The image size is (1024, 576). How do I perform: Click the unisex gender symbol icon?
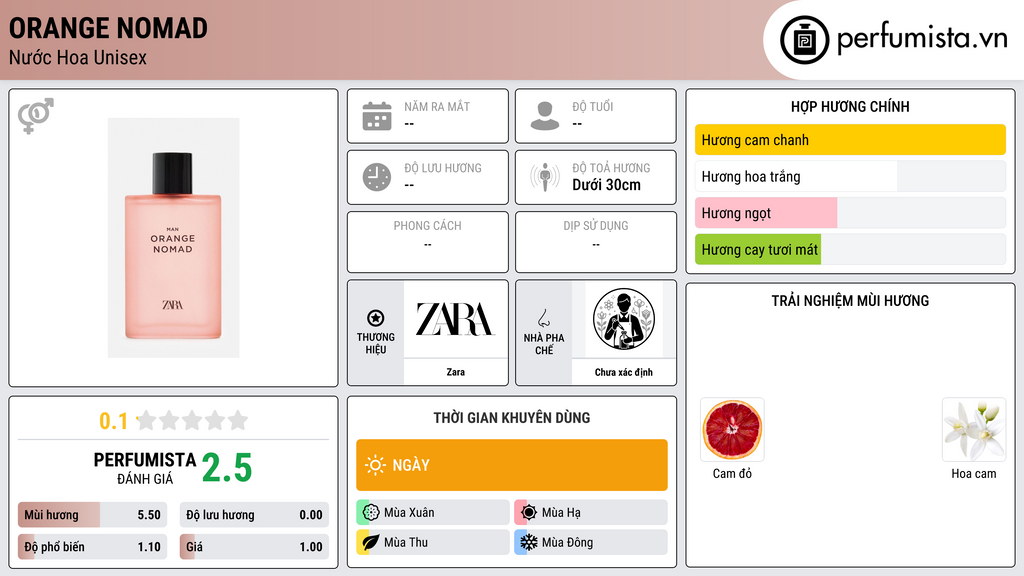[x=35, y=116]
